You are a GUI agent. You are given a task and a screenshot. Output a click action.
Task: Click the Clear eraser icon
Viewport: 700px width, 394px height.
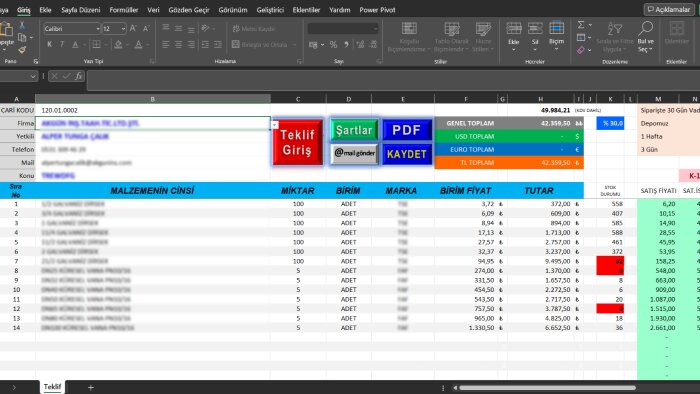(x=580, y=50)
